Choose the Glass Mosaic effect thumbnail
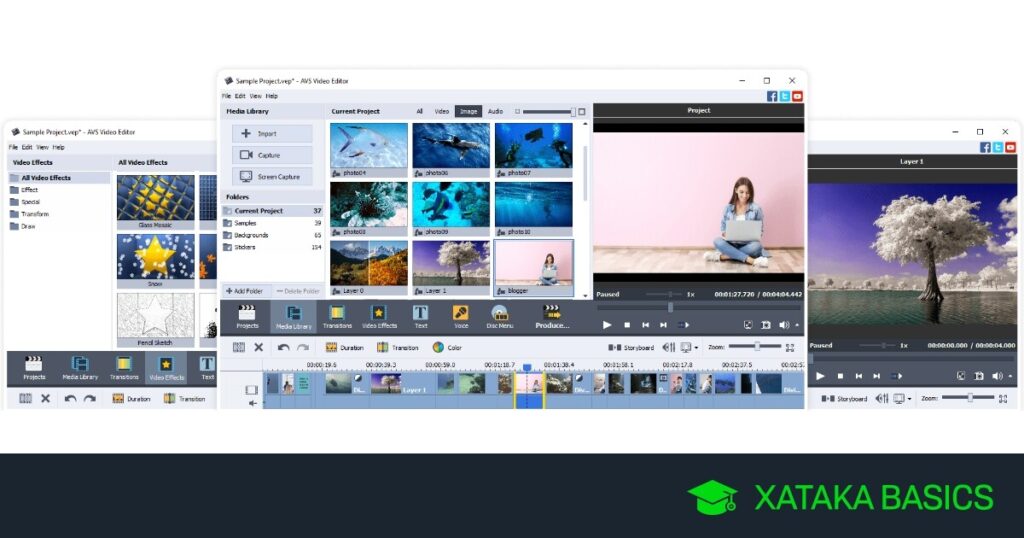The height and width of the screenshot is (538, 1024). [x=155, y=198]
